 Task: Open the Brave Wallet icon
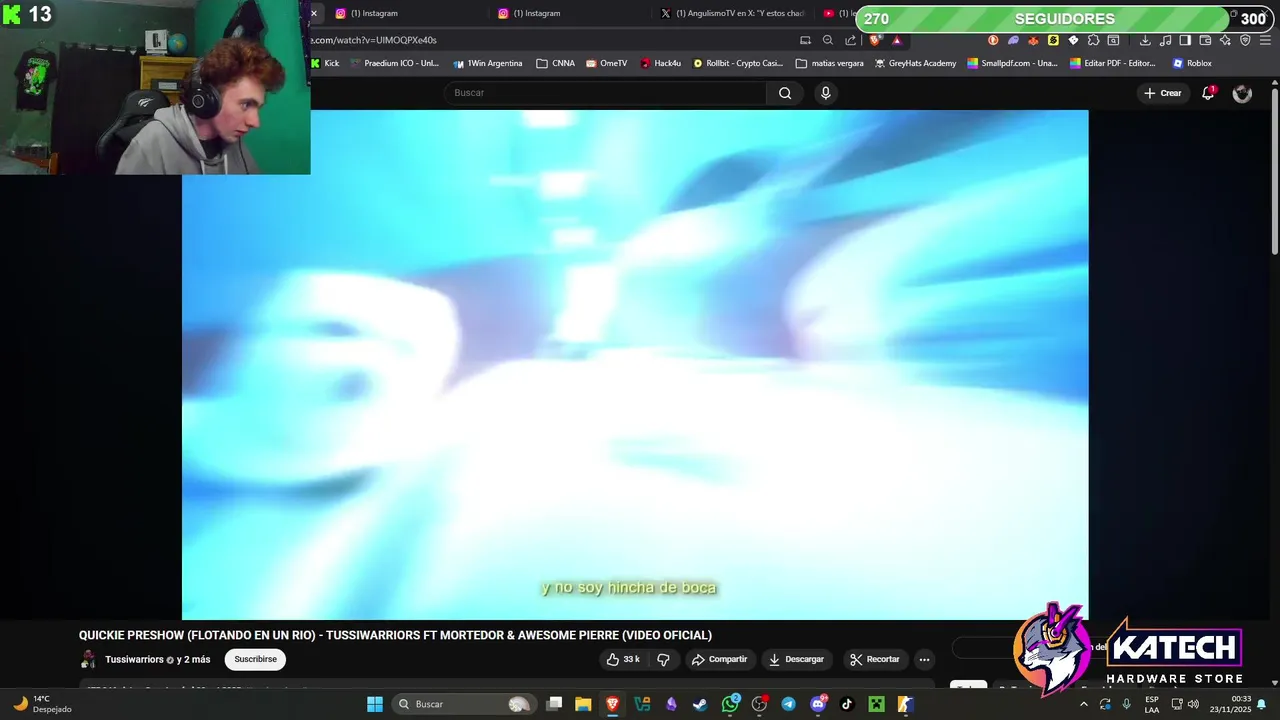(1204, 40)
